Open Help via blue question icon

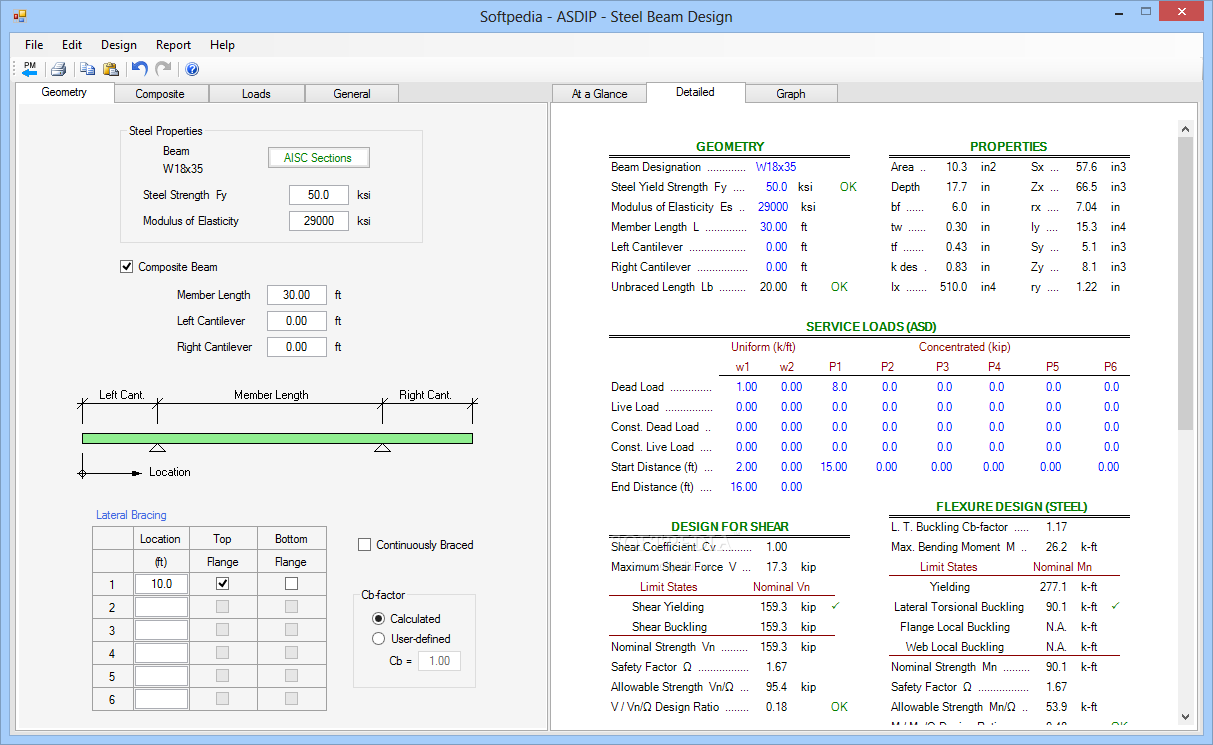click(192, 69)
